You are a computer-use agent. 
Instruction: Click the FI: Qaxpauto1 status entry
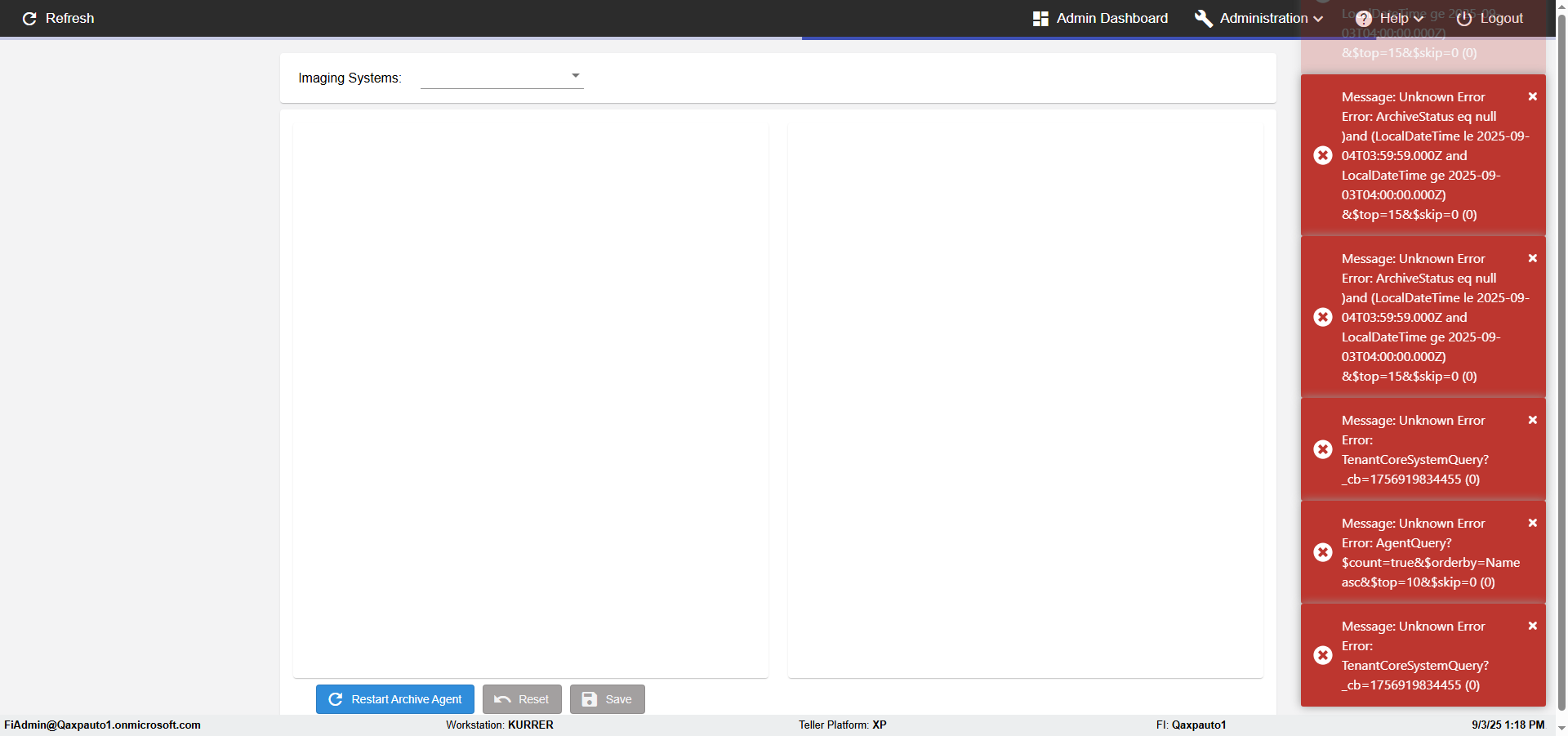[x=1192, y=725]
